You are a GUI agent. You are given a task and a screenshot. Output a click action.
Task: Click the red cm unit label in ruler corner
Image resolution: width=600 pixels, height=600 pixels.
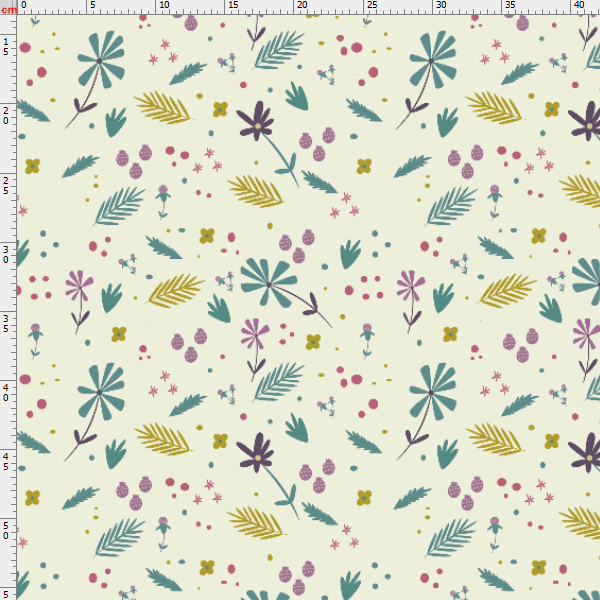click(x=8, y=10)
